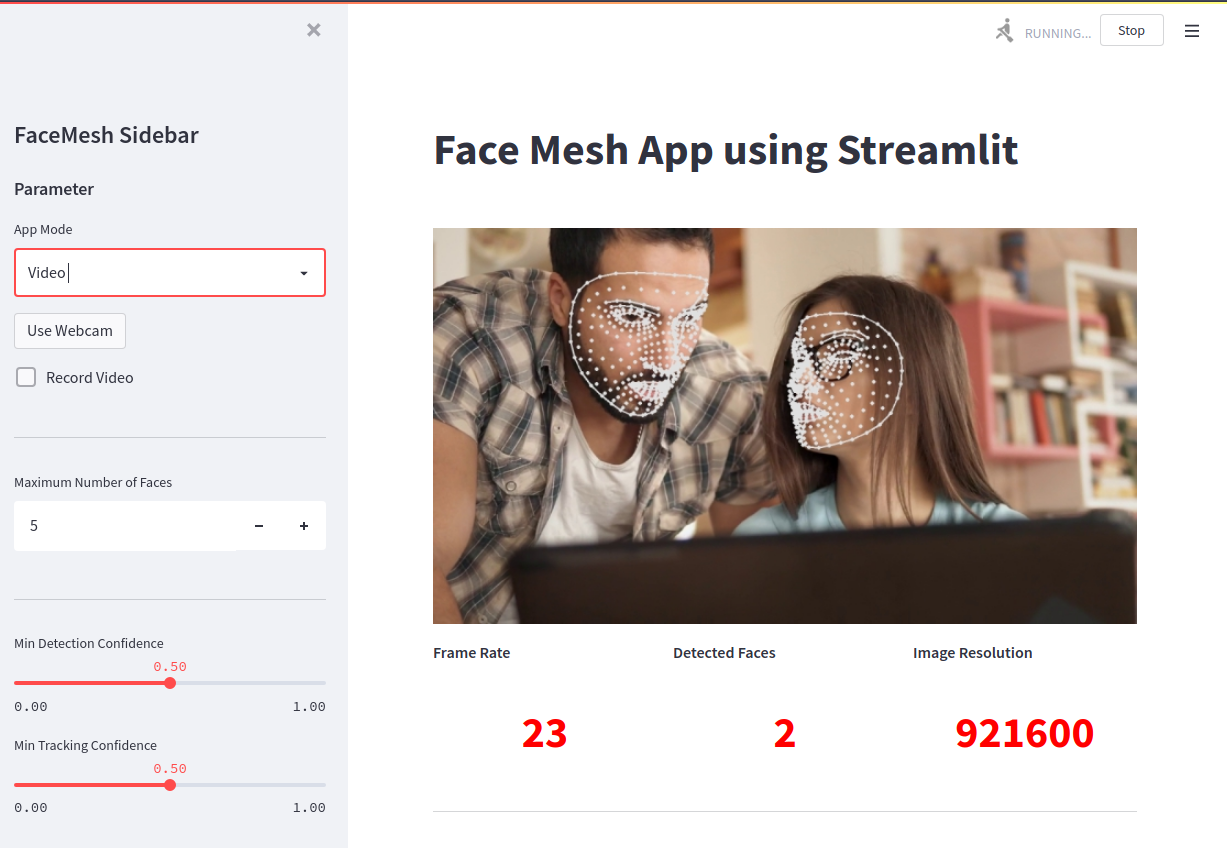Viewport: 1227px width, 848px height.
Task: Click the Min Detection Confidence slider handle
Action: pyautogui.click(x=170, y=683)
